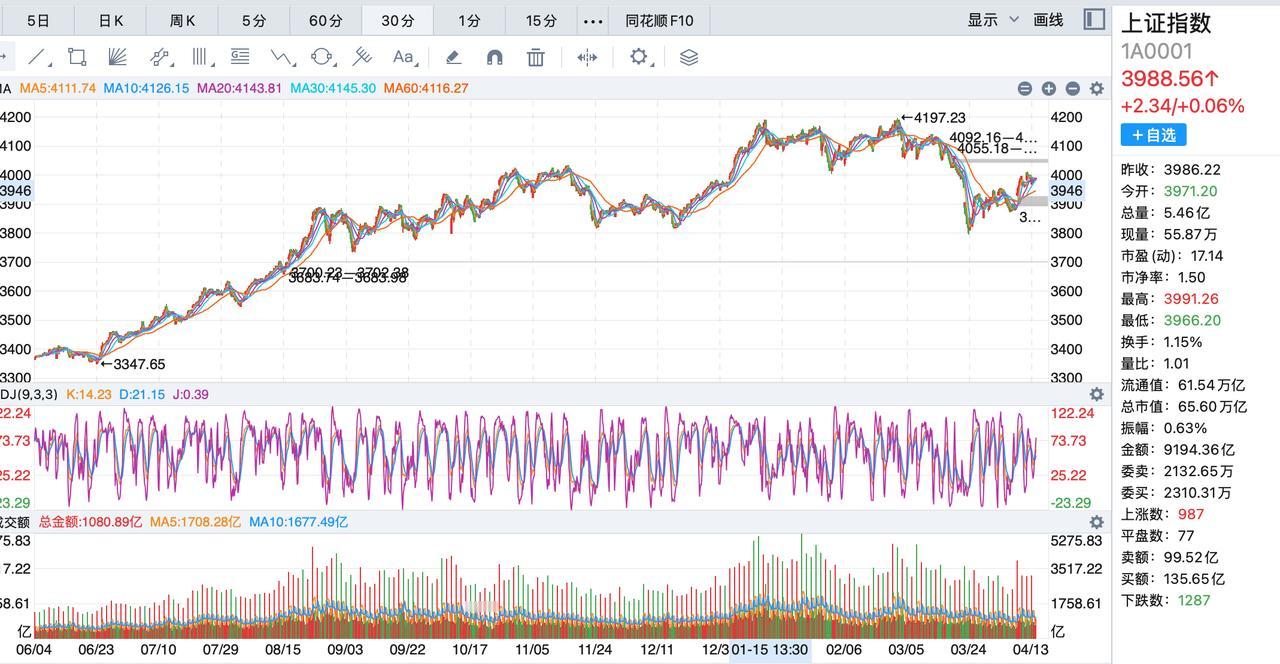1280x664 pixels.
Task: Toggle the magnet snap icon
Action: point(494,57)
